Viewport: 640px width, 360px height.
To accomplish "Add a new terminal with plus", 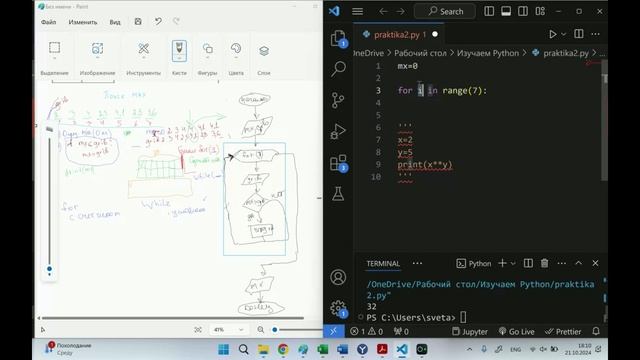I will point(502,263).
